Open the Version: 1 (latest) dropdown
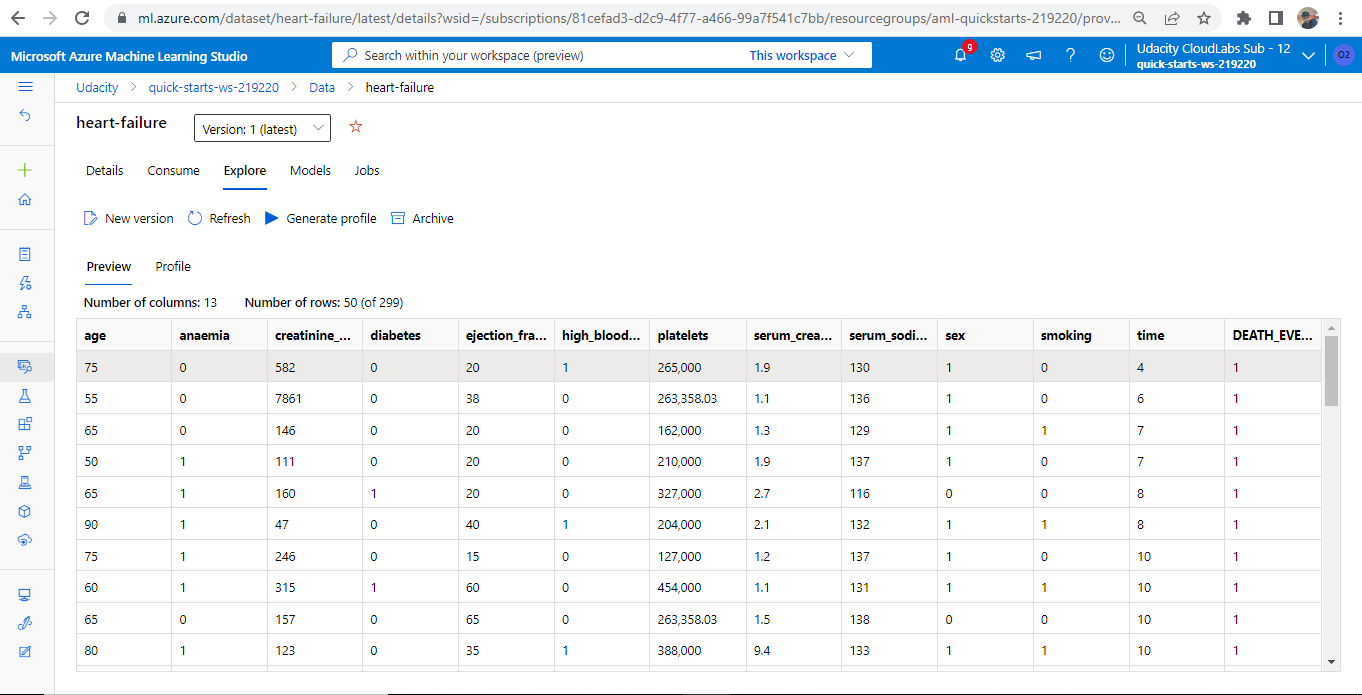The height and width of the screenshot is (695, 1362). pos(261,128)
